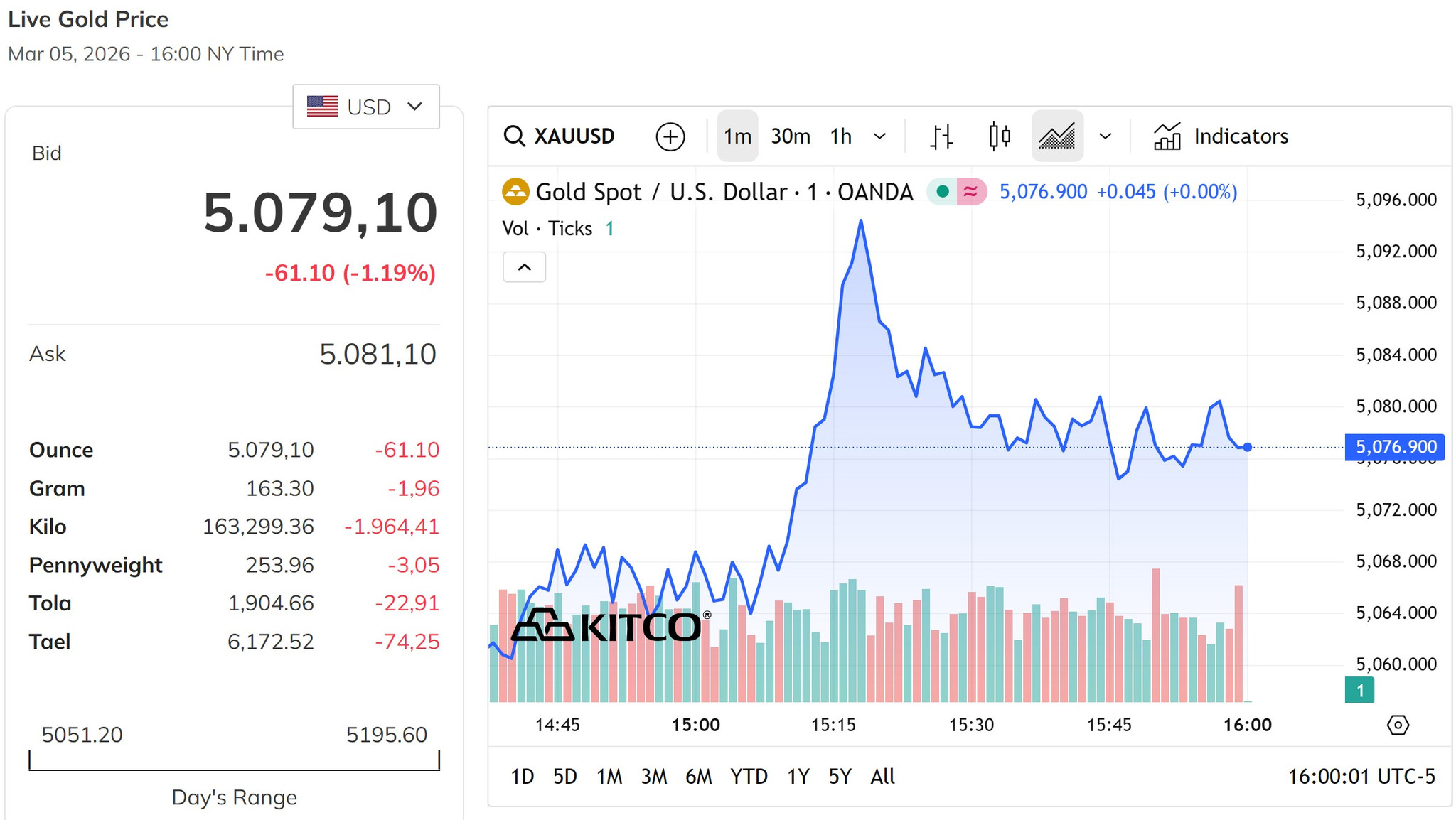
Task: Toggle the green market status indicator
Action: [943, 191]
